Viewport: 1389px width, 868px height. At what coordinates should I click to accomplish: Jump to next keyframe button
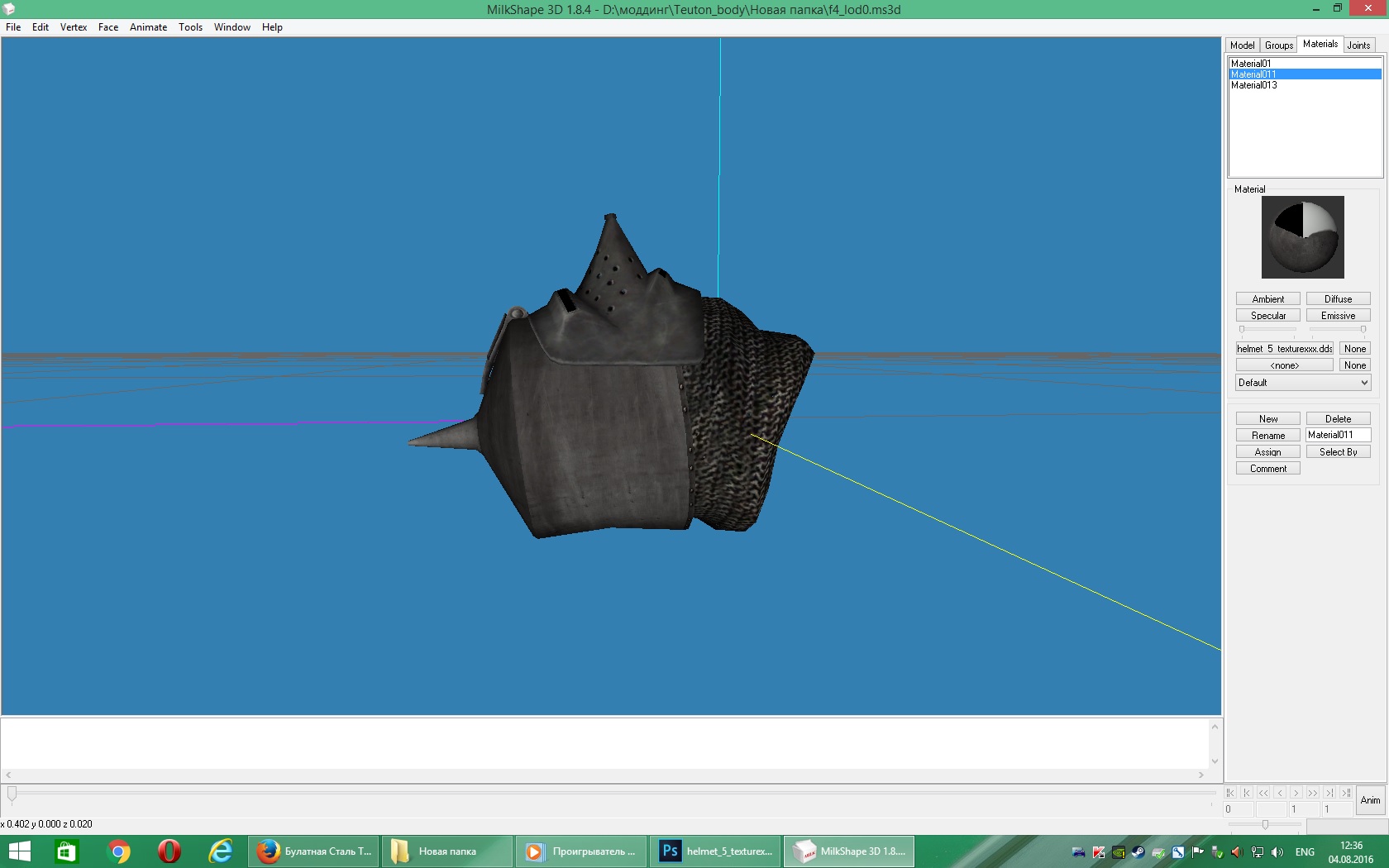point(1329,792)
